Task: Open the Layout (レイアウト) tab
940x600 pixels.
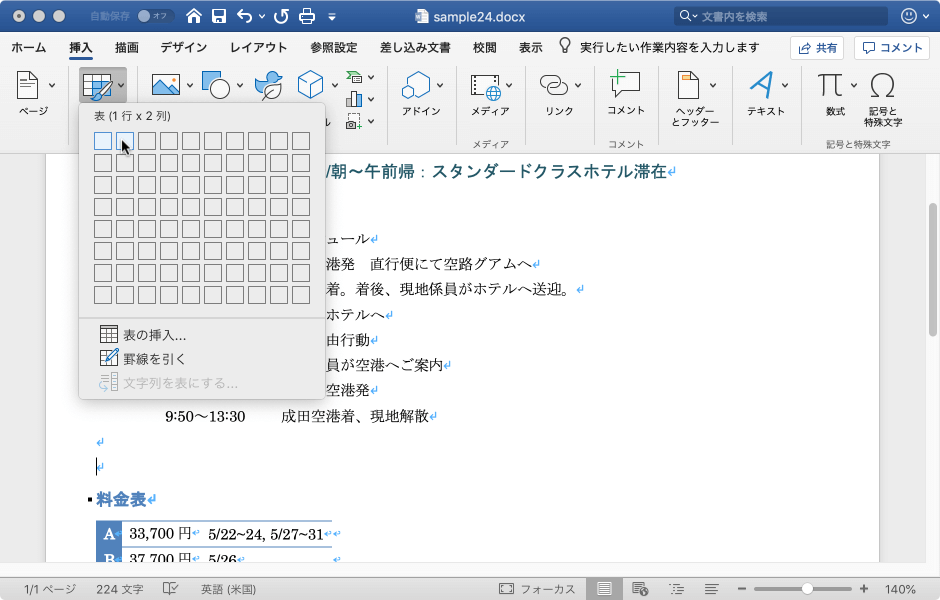Action: click(258, 47)
